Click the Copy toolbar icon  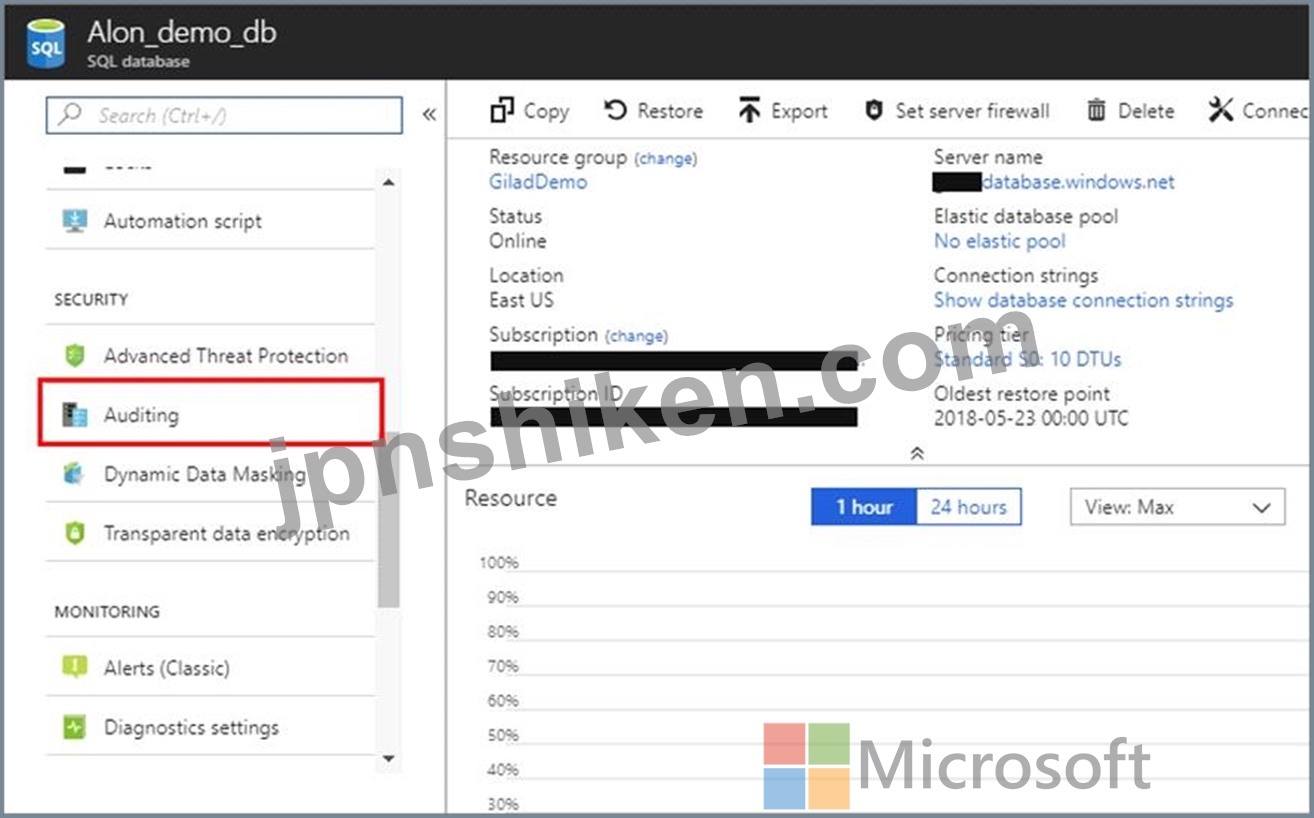tap(502, 110)
